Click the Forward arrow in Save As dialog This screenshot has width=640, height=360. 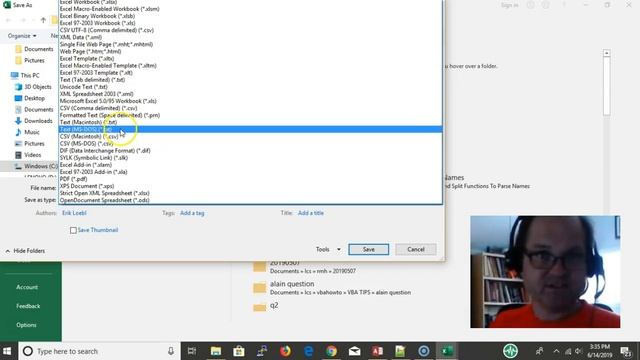click(23, 20)
